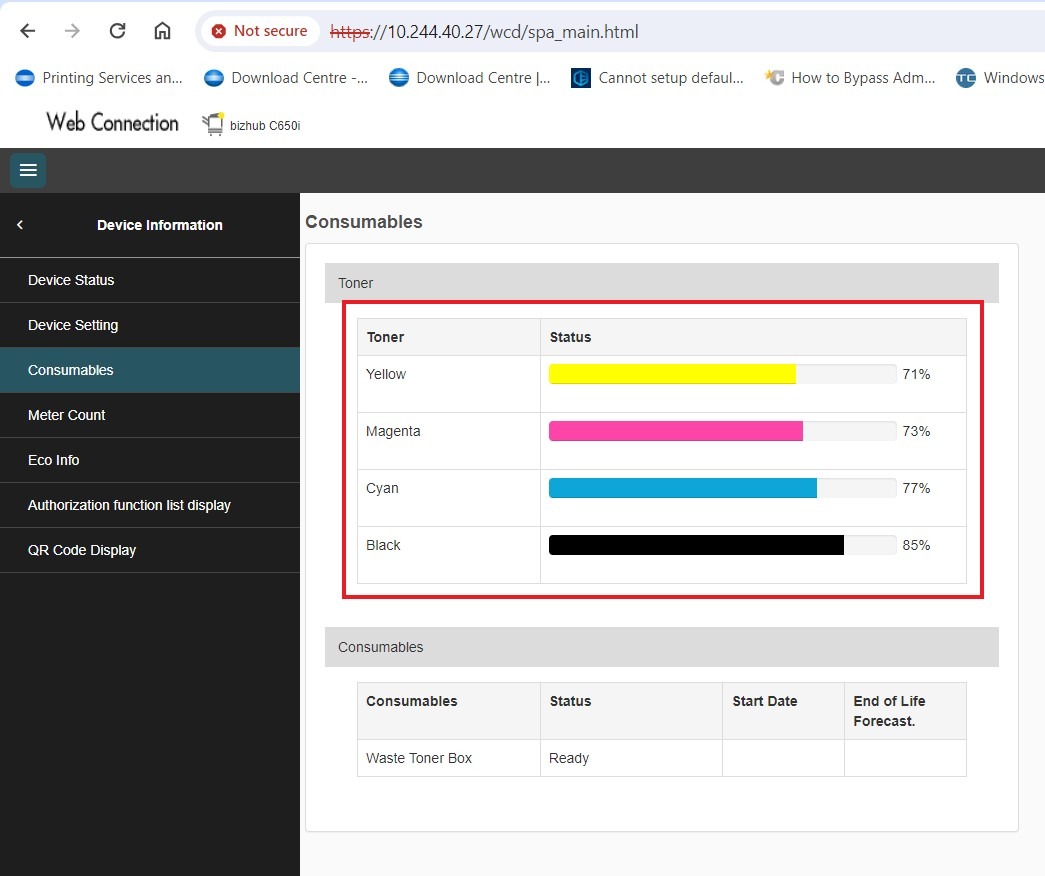Open the Device Status menu item

click(x=71, y=280)
